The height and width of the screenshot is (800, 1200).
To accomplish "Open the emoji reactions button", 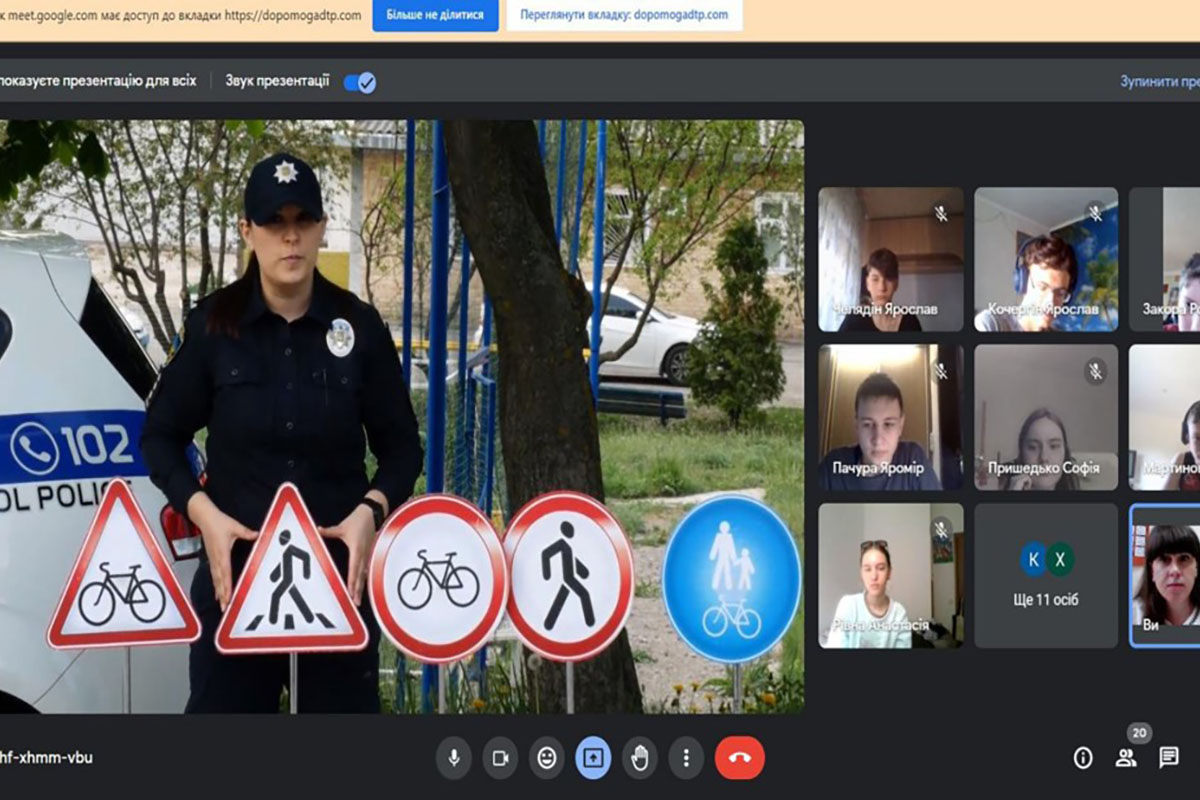I will (x=547, y=758).
